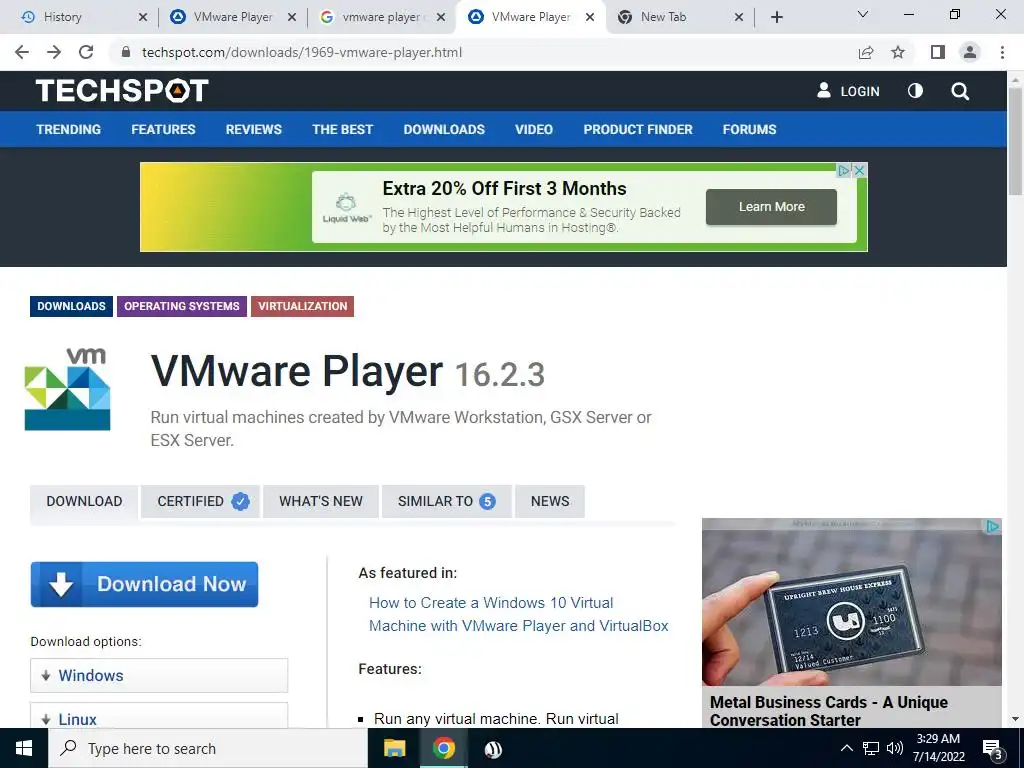
Task: Choose the Linux download option
Action: (x=159, y=716)
